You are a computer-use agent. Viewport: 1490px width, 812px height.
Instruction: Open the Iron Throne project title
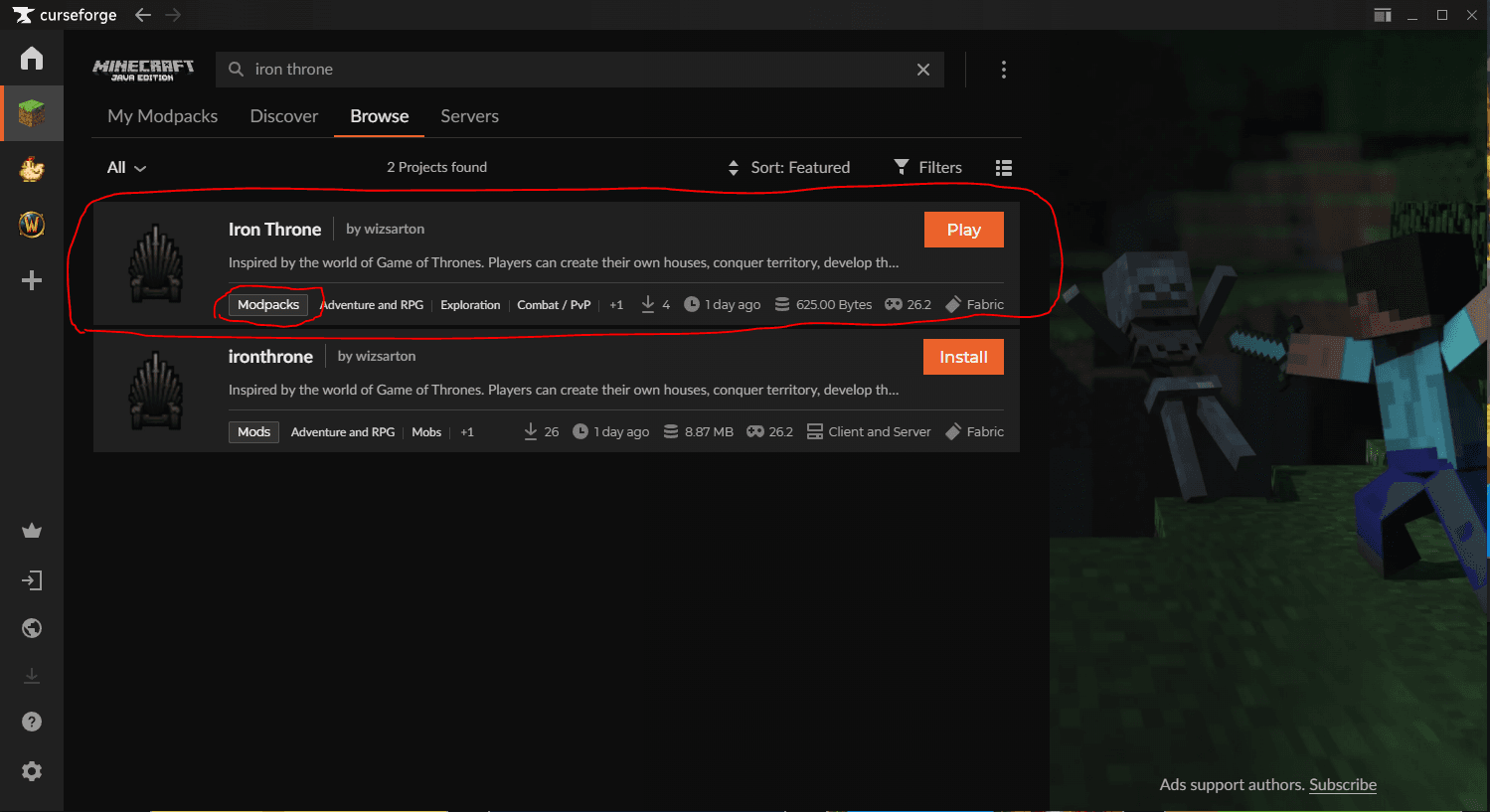[x=275, y=230]
